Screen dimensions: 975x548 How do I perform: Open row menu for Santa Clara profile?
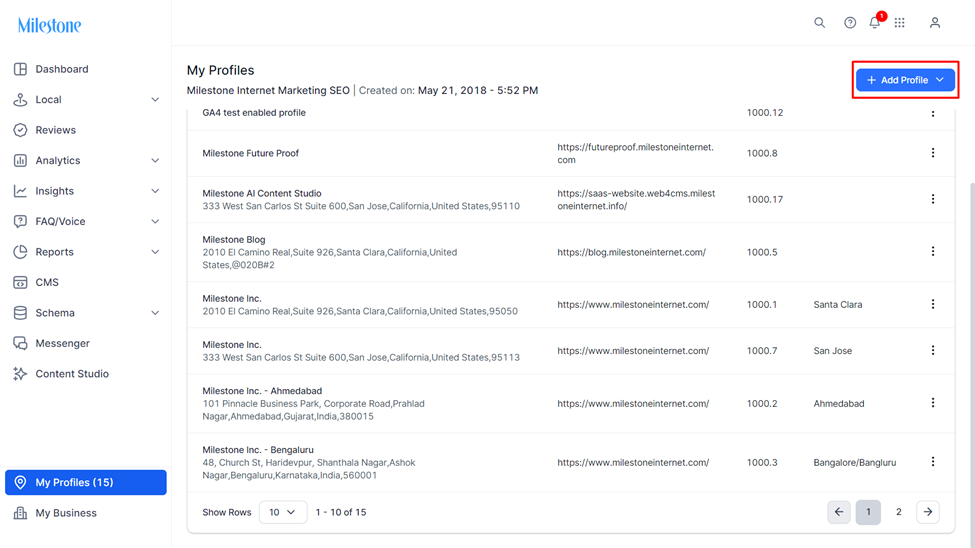click(933, 304)
